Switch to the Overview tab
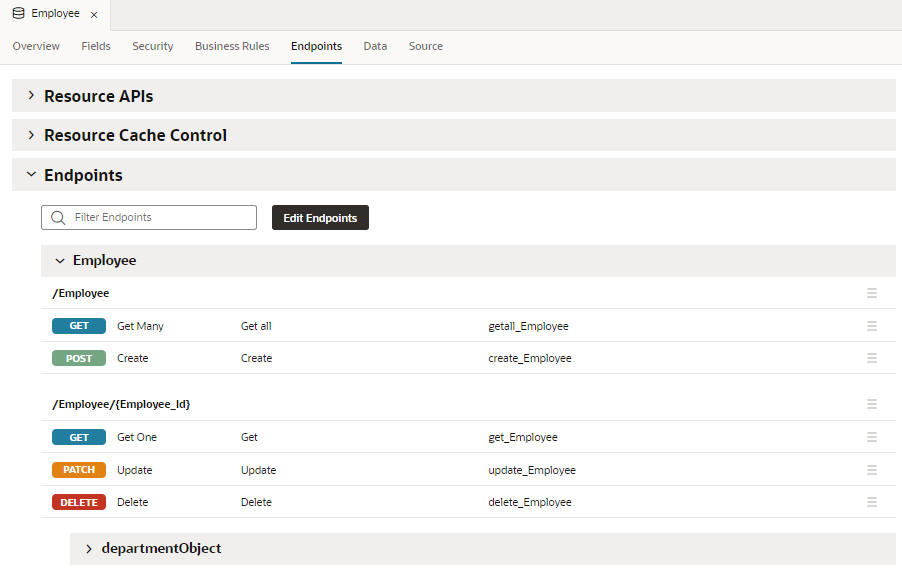Screen dimensions: 902x573 pos(36,46)
